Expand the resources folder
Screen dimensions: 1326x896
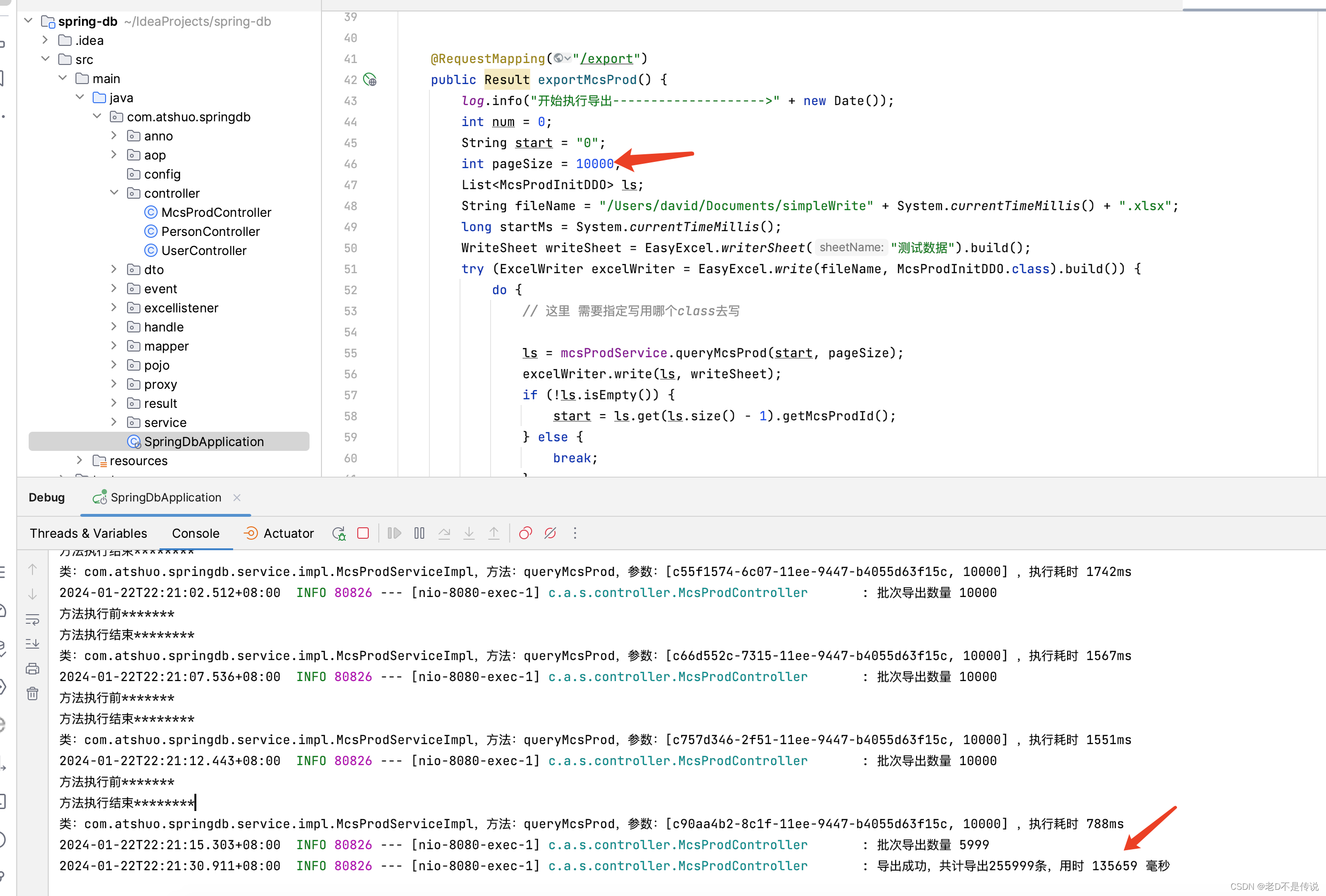(x=80, y=460)
